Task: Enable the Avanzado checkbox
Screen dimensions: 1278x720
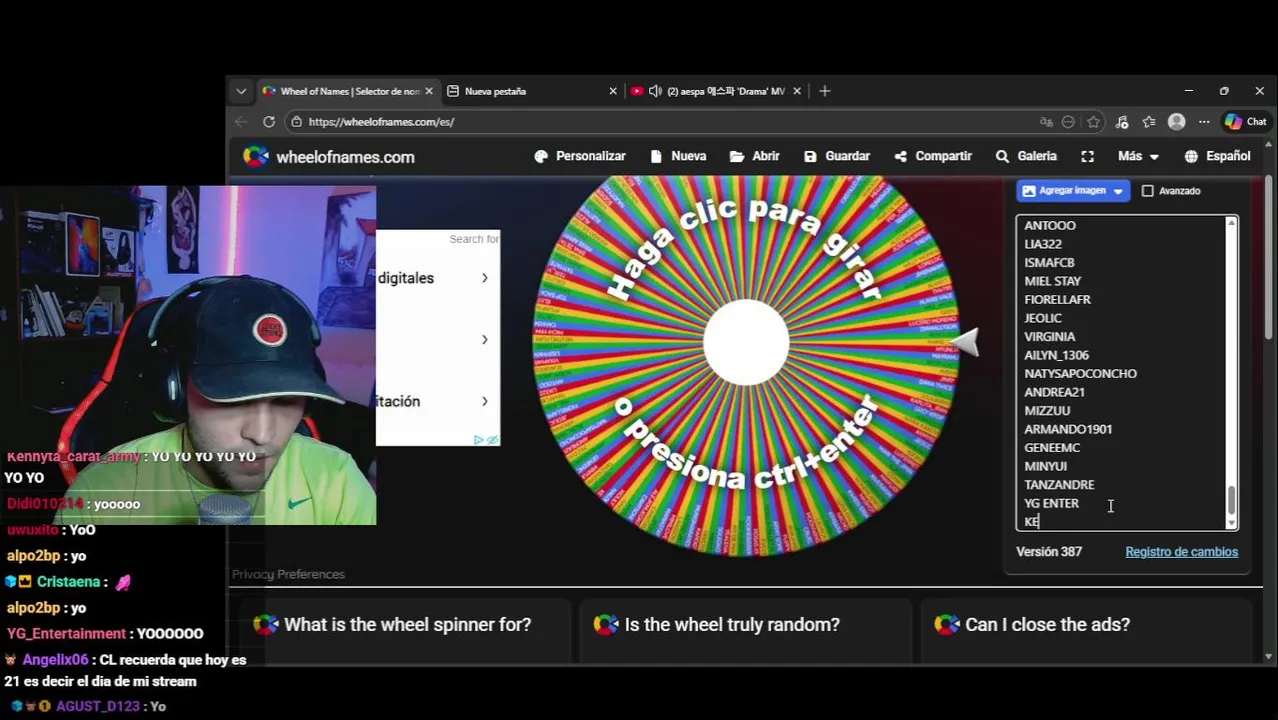Action: (x=1148, y=191)
